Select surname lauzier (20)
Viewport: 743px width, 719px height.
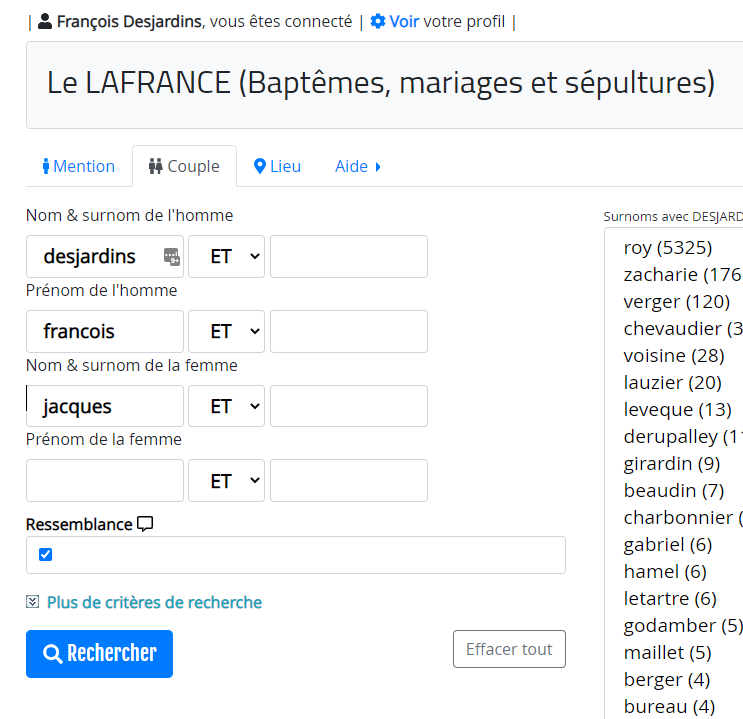click(672, 382)
